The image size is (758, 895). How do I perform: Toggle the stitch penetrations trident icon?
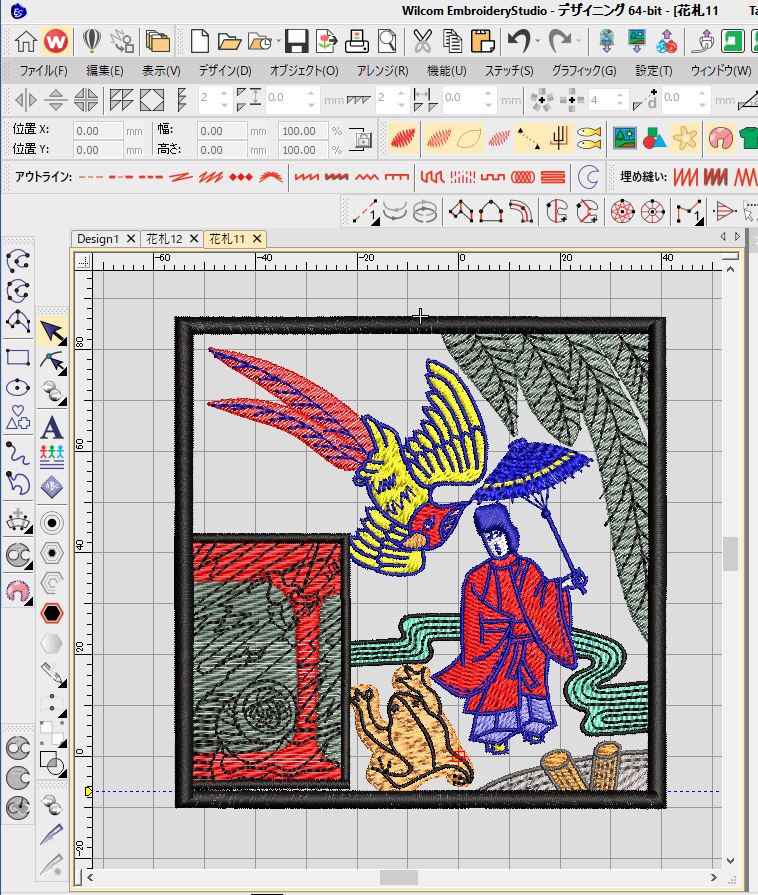pyautogui.click(x=559, y=138)
